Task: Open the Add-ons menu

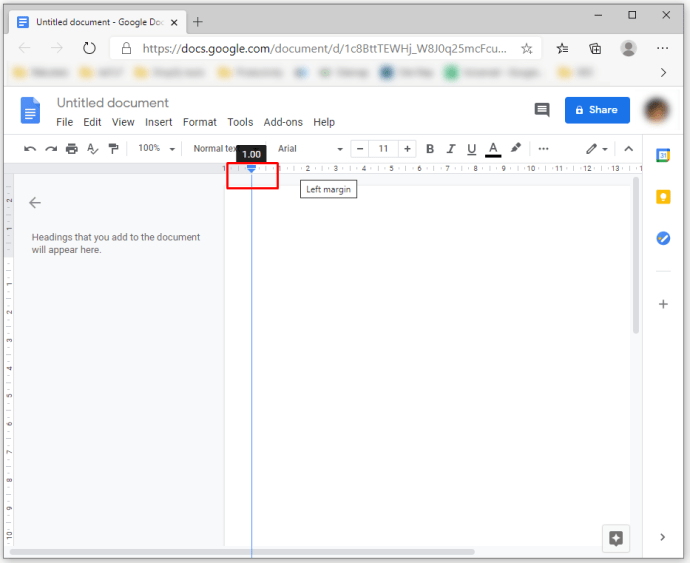Action: click(283, 122)
